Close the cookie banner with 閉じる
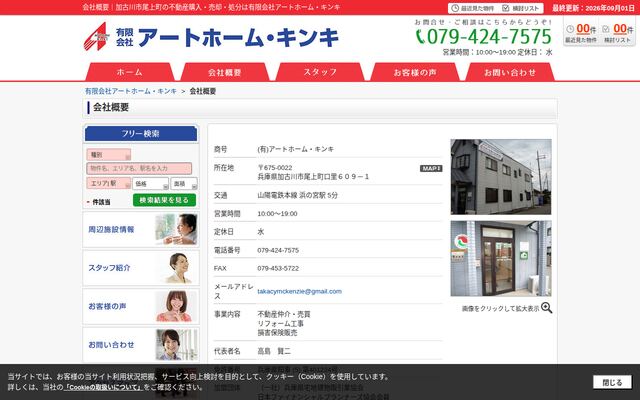Screen dimensions: 640x400 612,382
